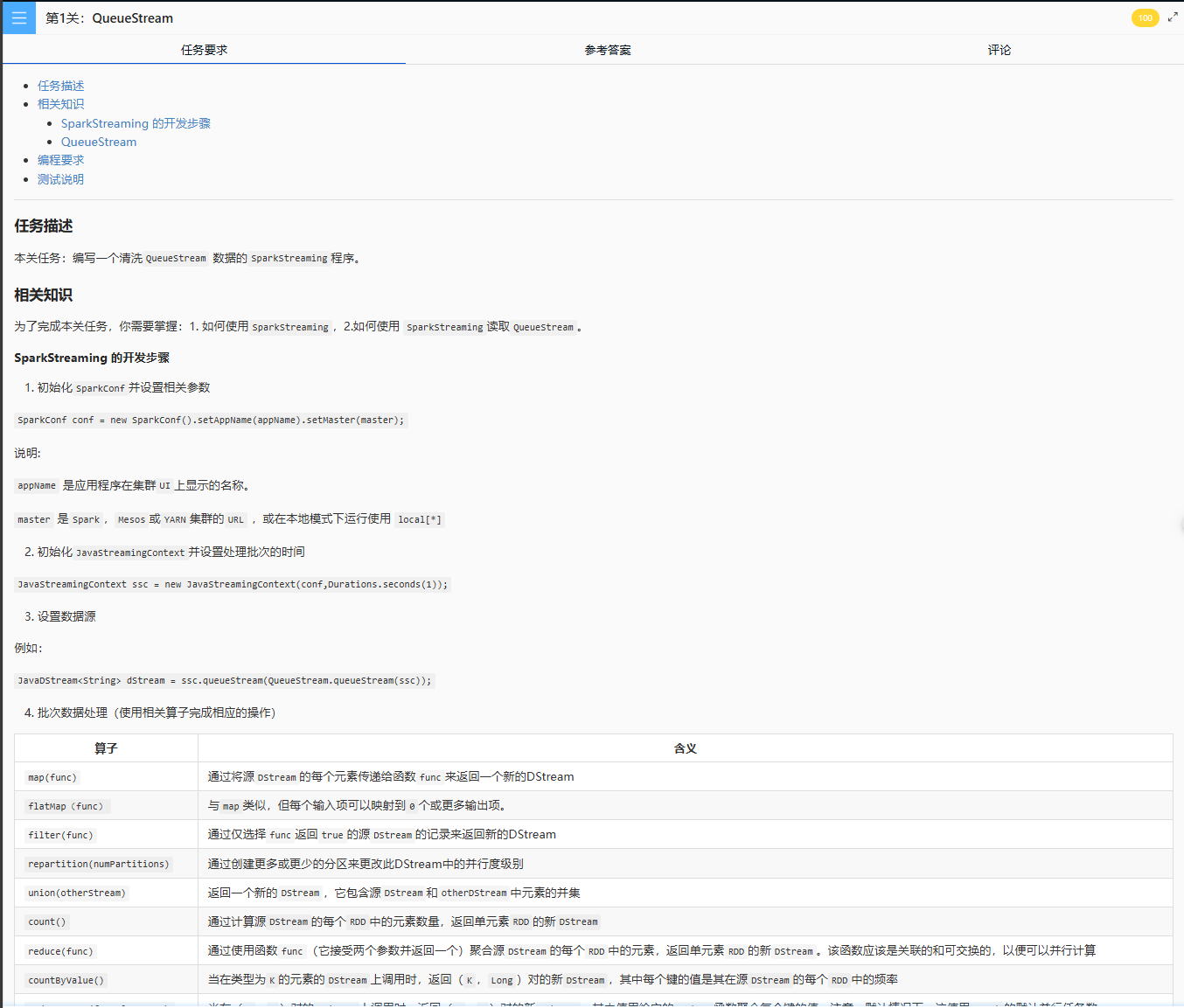The width and height of the screenshot is (1184, 1008).
Task: Open the SparkStreaming 的开发步骤 link
Action: [136, 123]
